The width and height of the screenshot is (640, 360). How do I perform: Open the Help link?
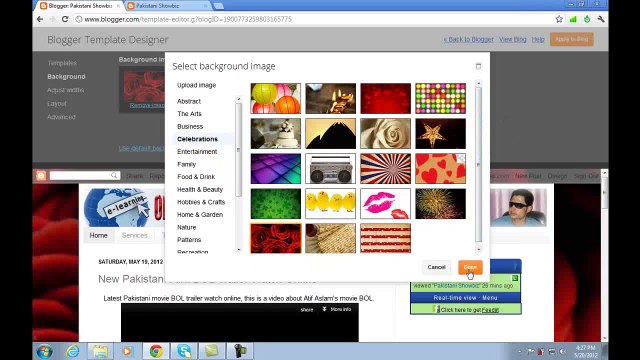538,40
